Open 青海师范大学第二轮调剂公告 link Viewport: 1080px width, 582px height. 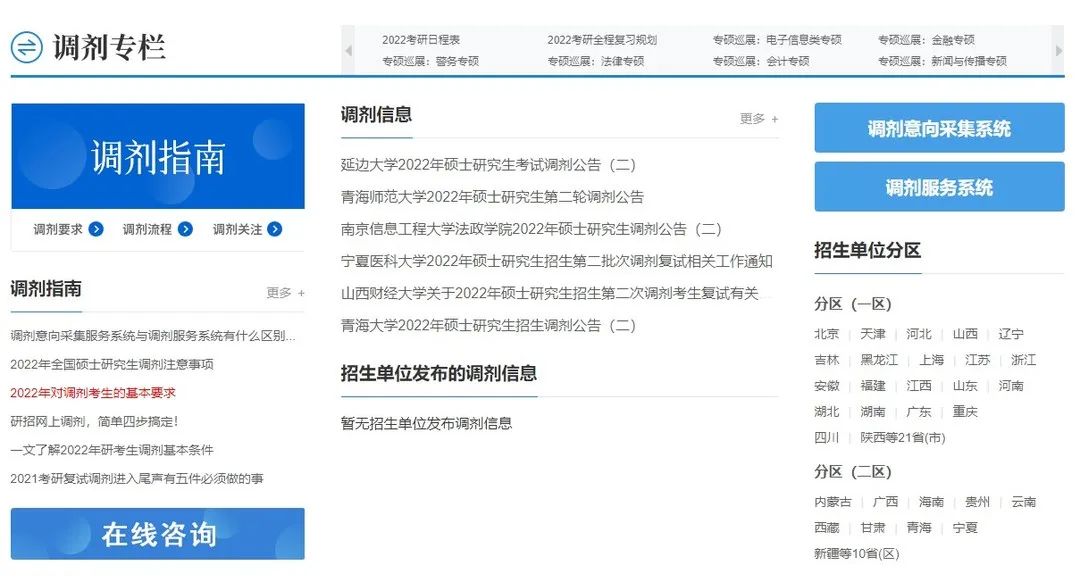coord(492,197)
